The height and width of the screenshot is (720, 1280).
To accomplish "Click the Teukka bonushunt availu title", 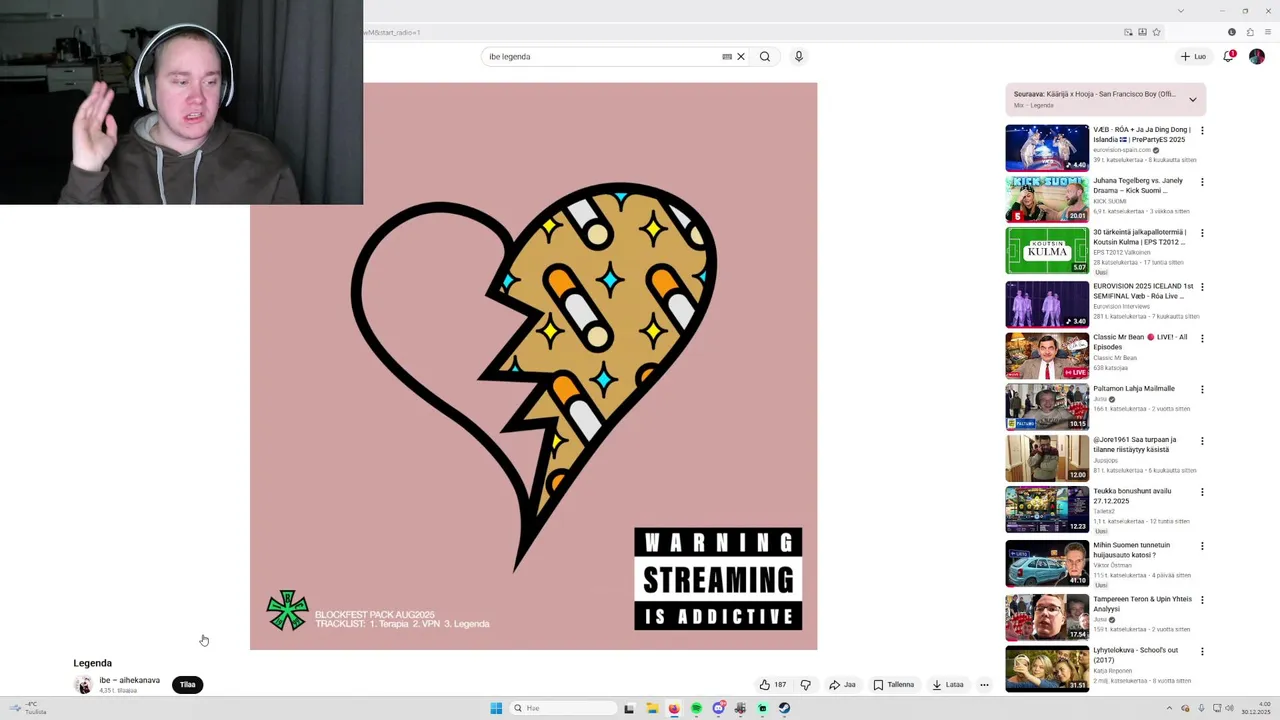I will tap(1132, 496).
